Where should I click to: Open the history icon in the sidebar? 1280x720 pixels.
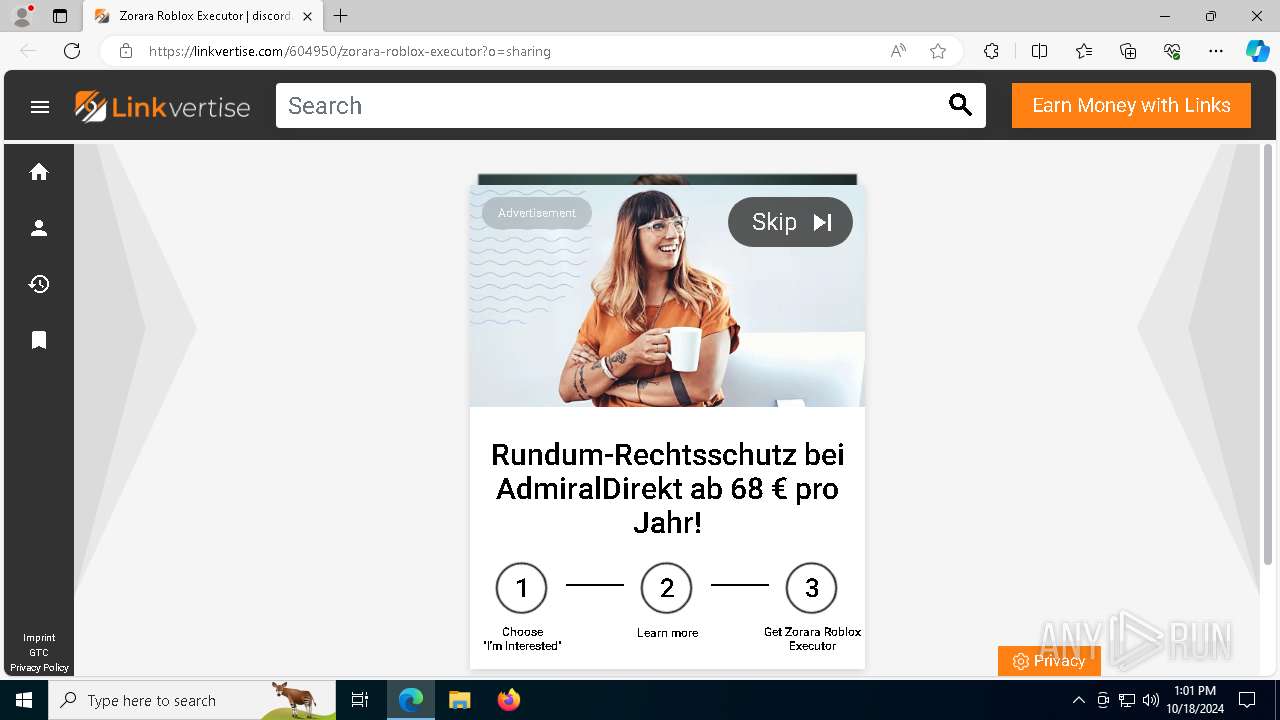tap(39, 284)
